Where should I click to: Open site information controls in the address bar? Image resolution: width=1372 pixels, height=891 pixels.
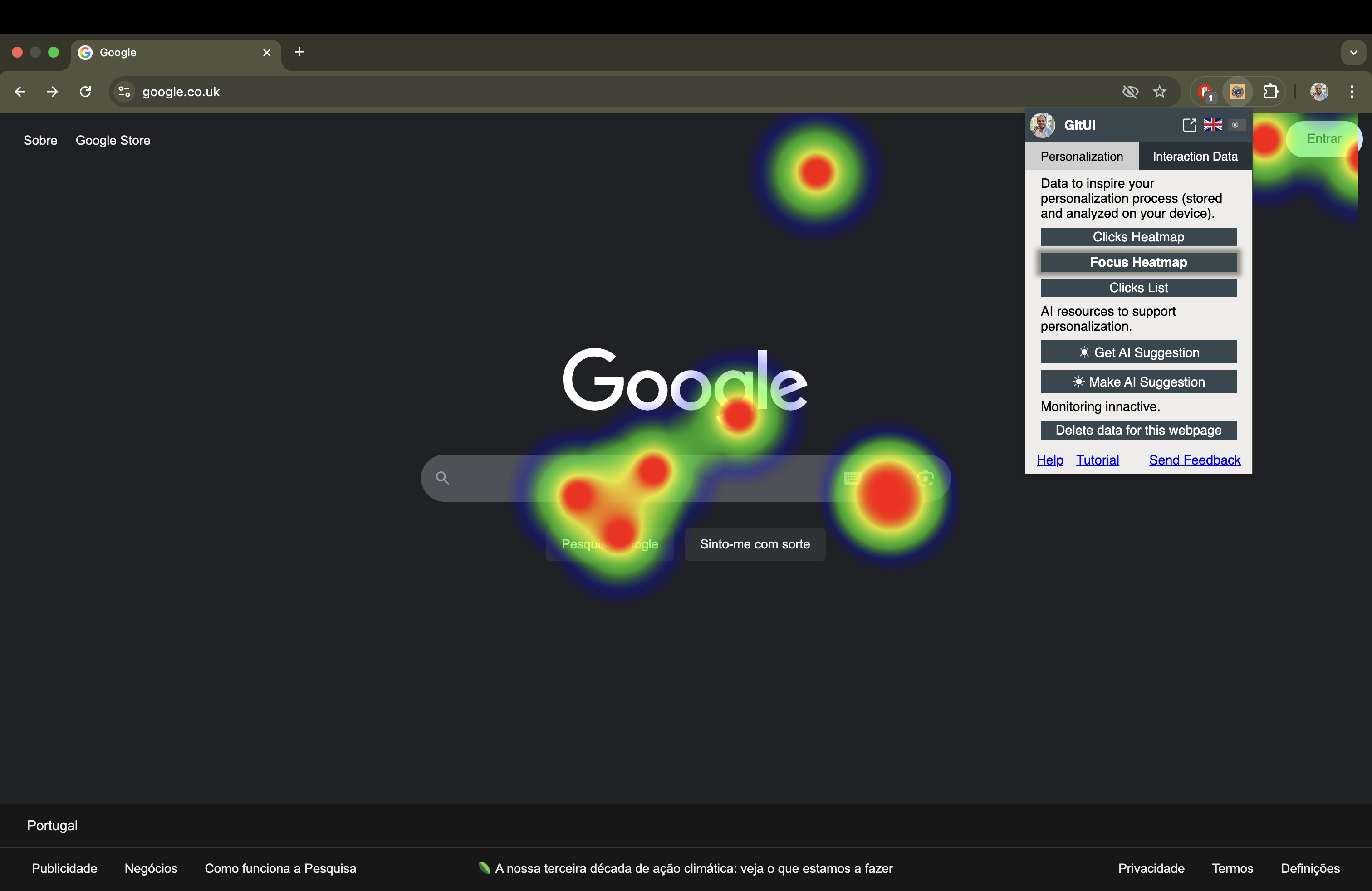[x=124, y=91]
